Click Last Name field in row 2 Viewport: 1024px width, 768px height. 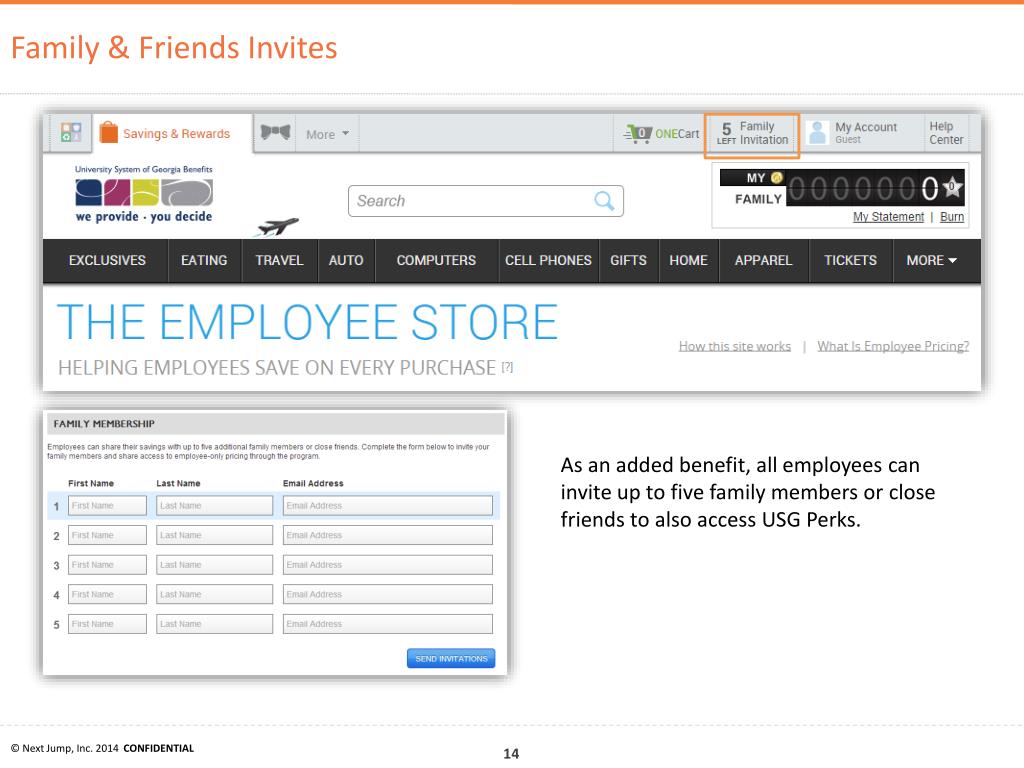(214, 535)
